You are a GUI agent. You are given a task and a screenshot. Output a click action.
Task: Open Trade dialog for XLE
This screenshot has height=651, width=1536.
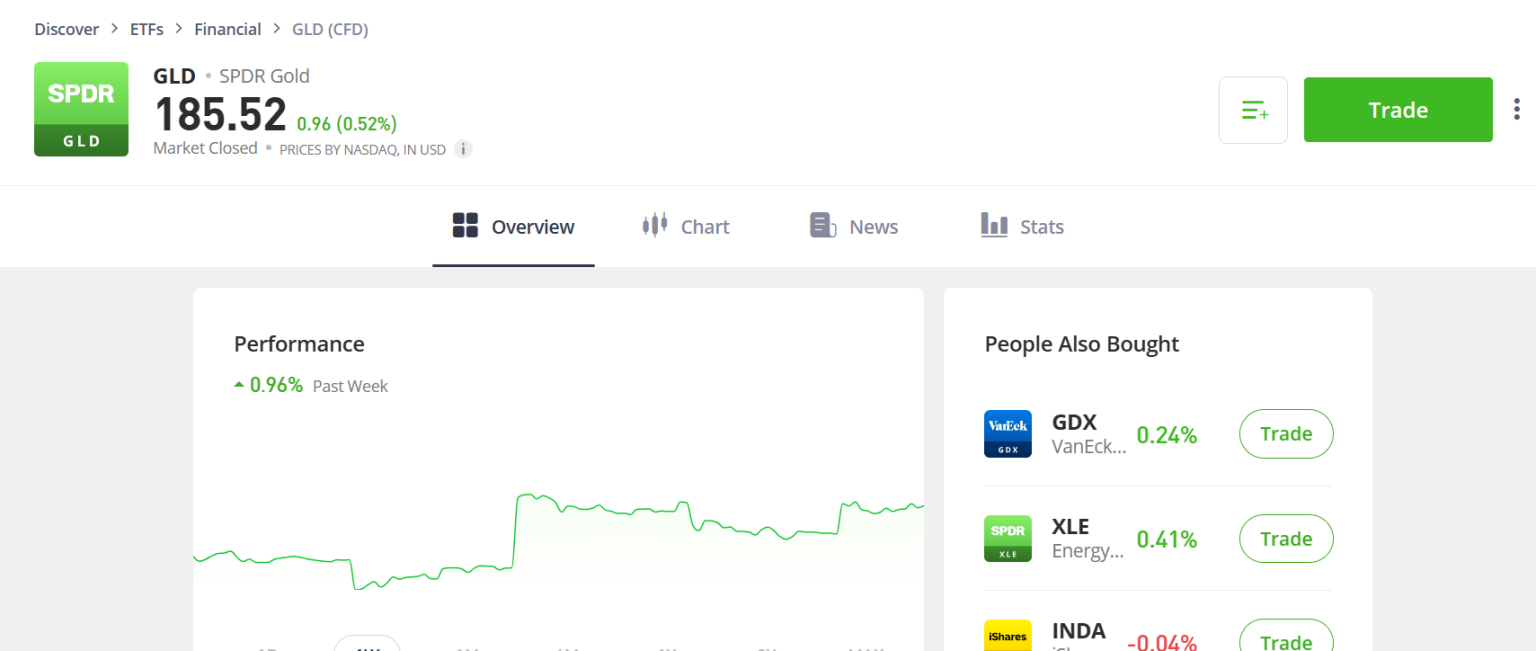click(x=1286, y=538)
